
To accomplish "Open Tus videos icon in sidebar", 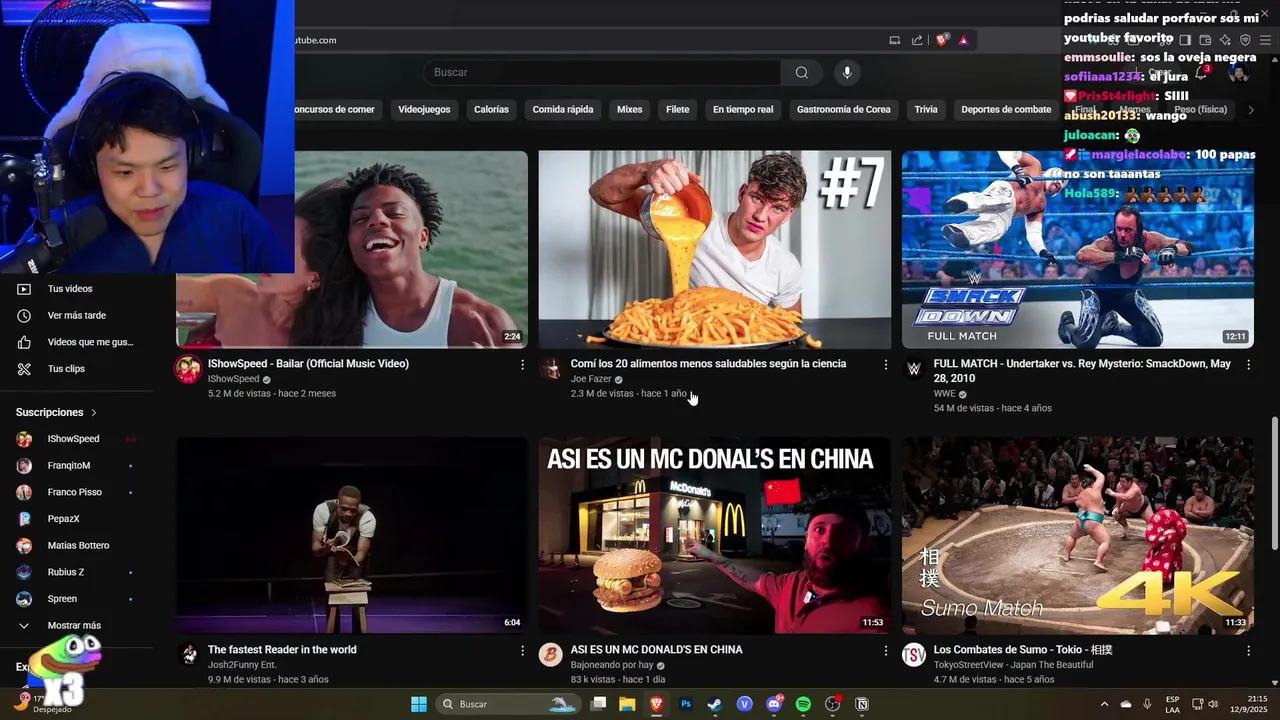I will (24, 289).
